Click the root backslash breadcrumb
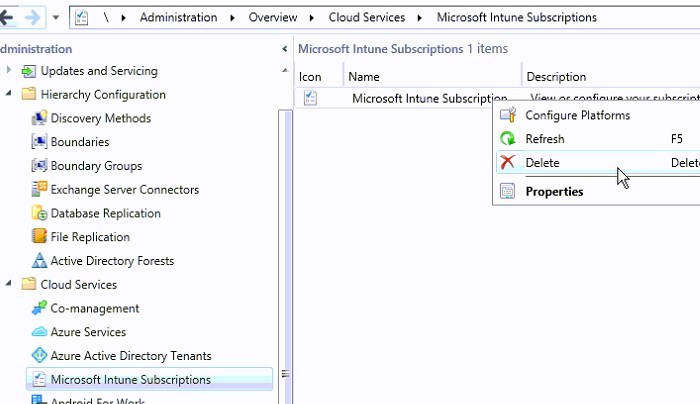The width and height of the screenshot is (700, 404). (106, 17)
